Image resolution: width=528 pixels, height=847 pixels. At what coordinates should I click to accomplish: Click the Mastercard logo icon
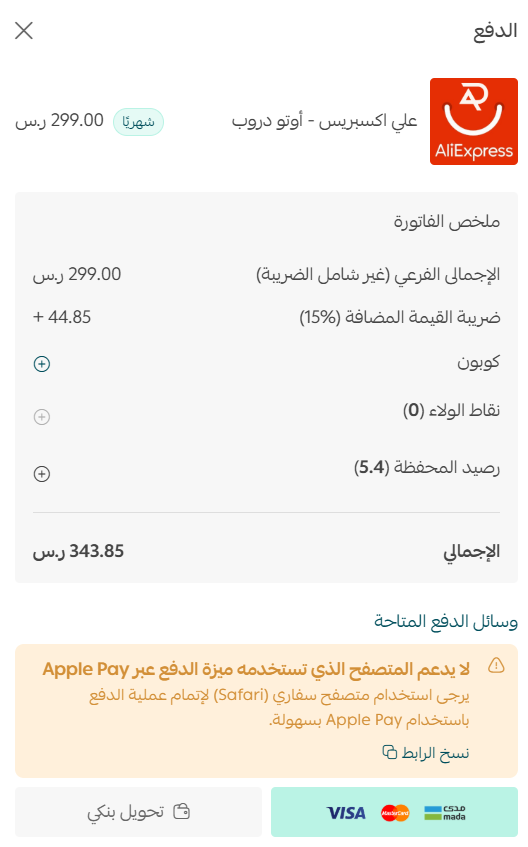click(395, 812)
